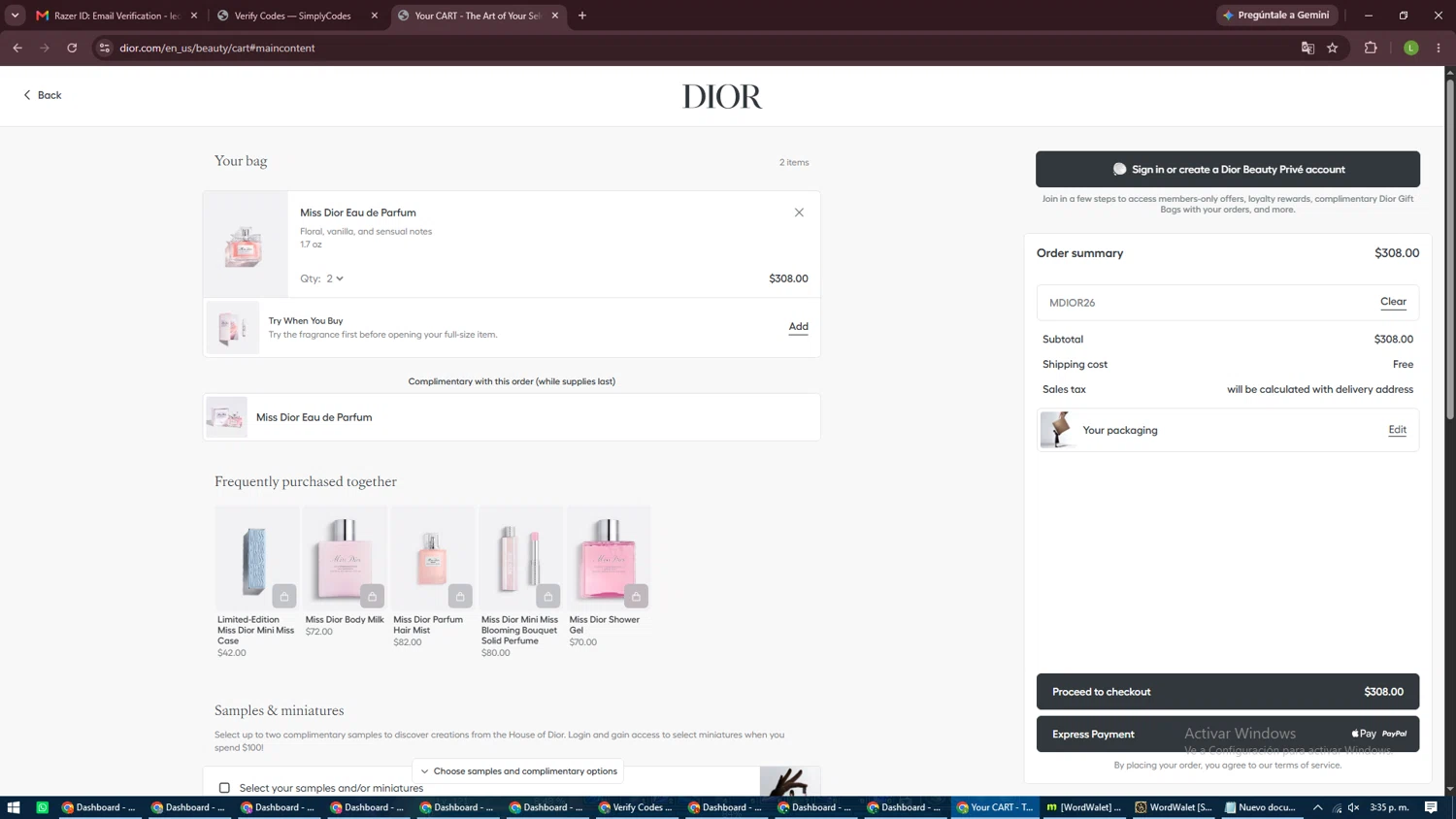Click the browser back arrow
Viewport: 1456px width, 819px height.
pyautogui.click(x=17, y=48)
